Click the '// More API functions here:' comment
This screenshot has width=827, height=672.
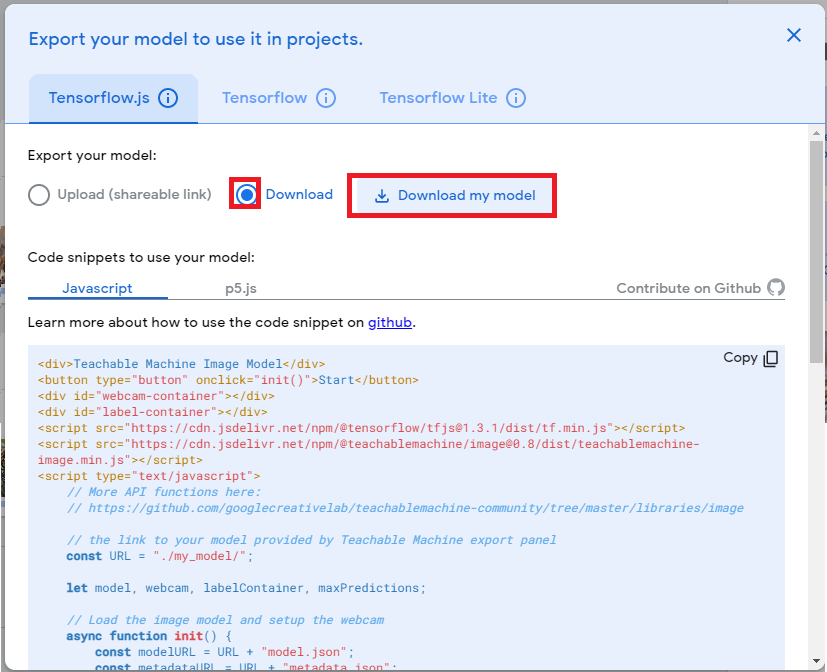164,492
